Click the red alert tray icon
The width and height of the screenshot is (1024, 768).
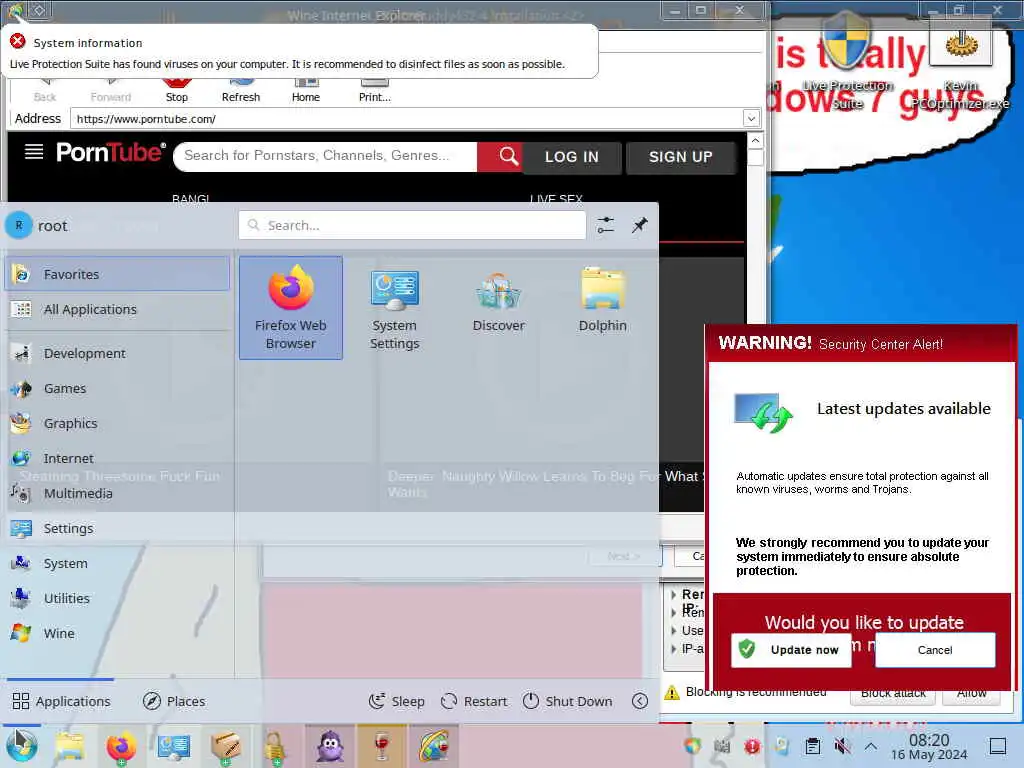point(752,745)
